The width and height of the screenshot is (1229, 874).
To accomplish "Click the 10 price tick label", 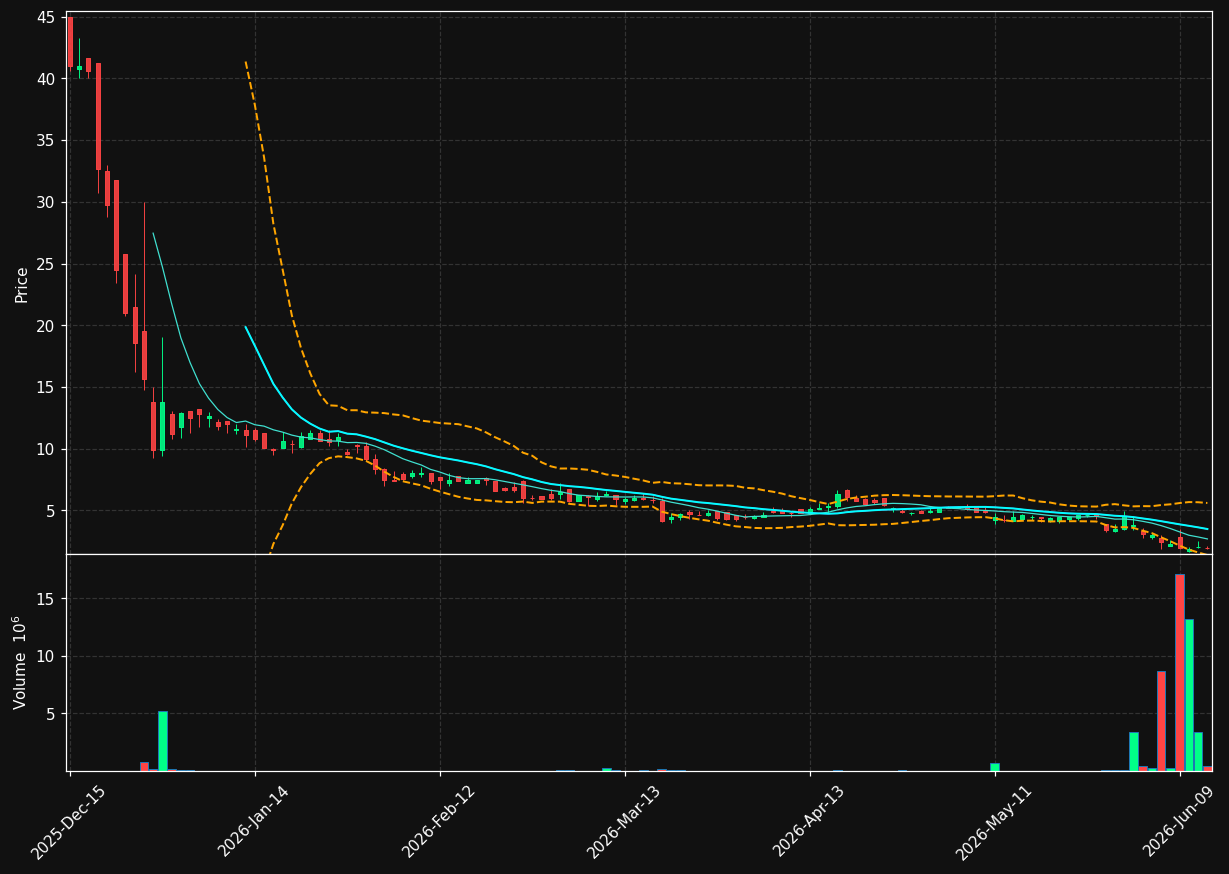I will [47, 450].
